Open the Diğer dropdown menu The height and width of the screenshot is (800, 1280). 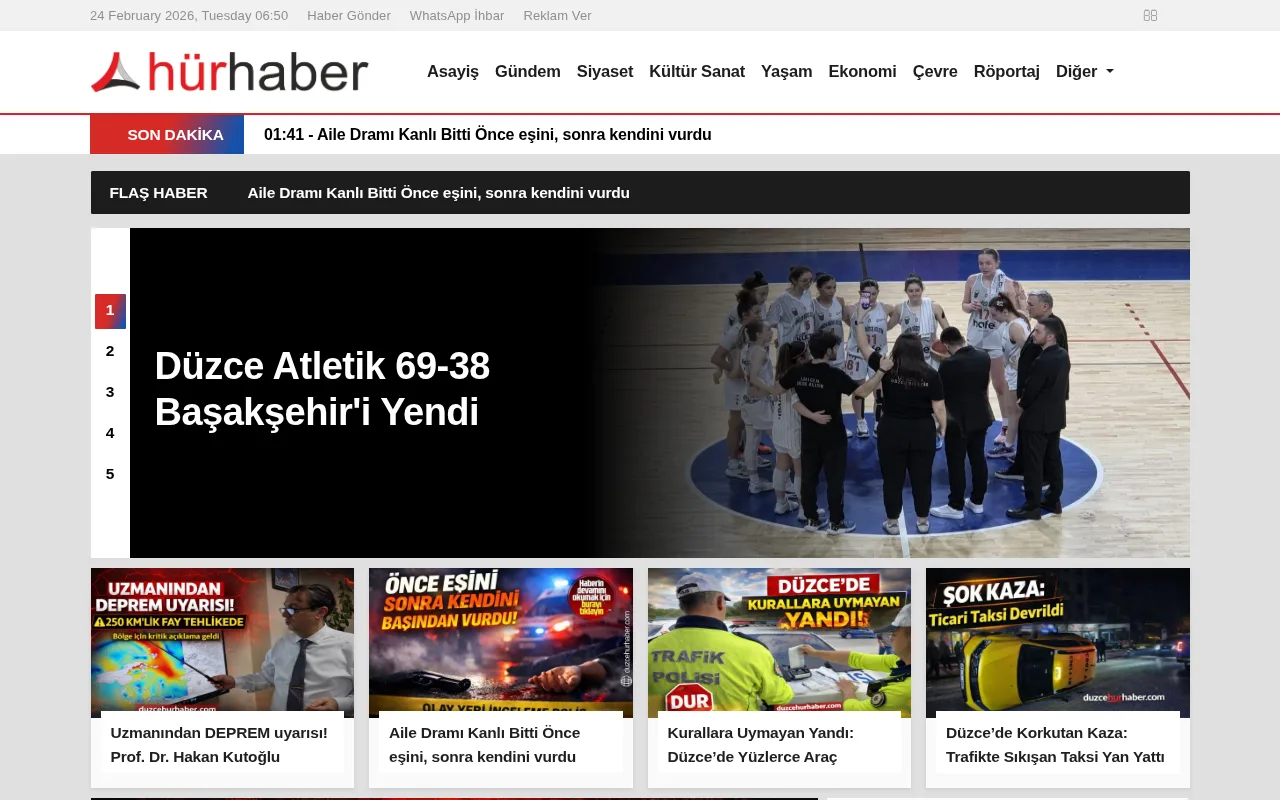point(1084,71)
